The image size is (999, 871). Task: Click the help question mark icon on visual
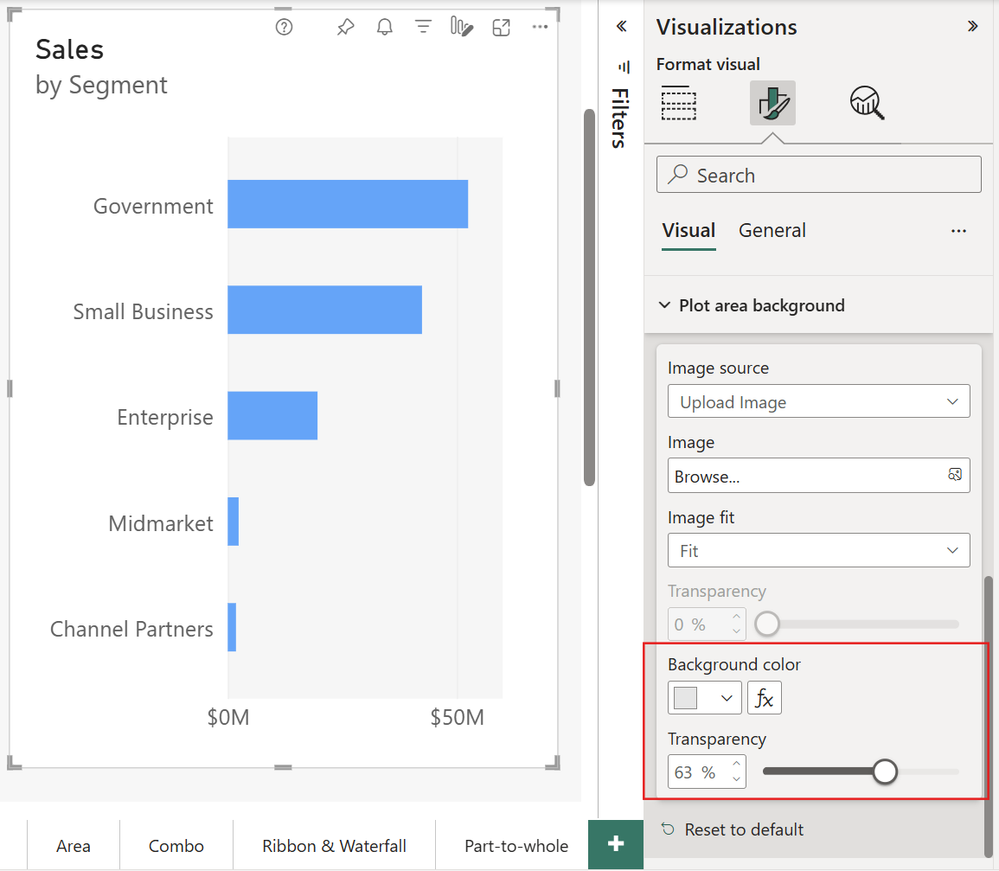click(284, 27)
